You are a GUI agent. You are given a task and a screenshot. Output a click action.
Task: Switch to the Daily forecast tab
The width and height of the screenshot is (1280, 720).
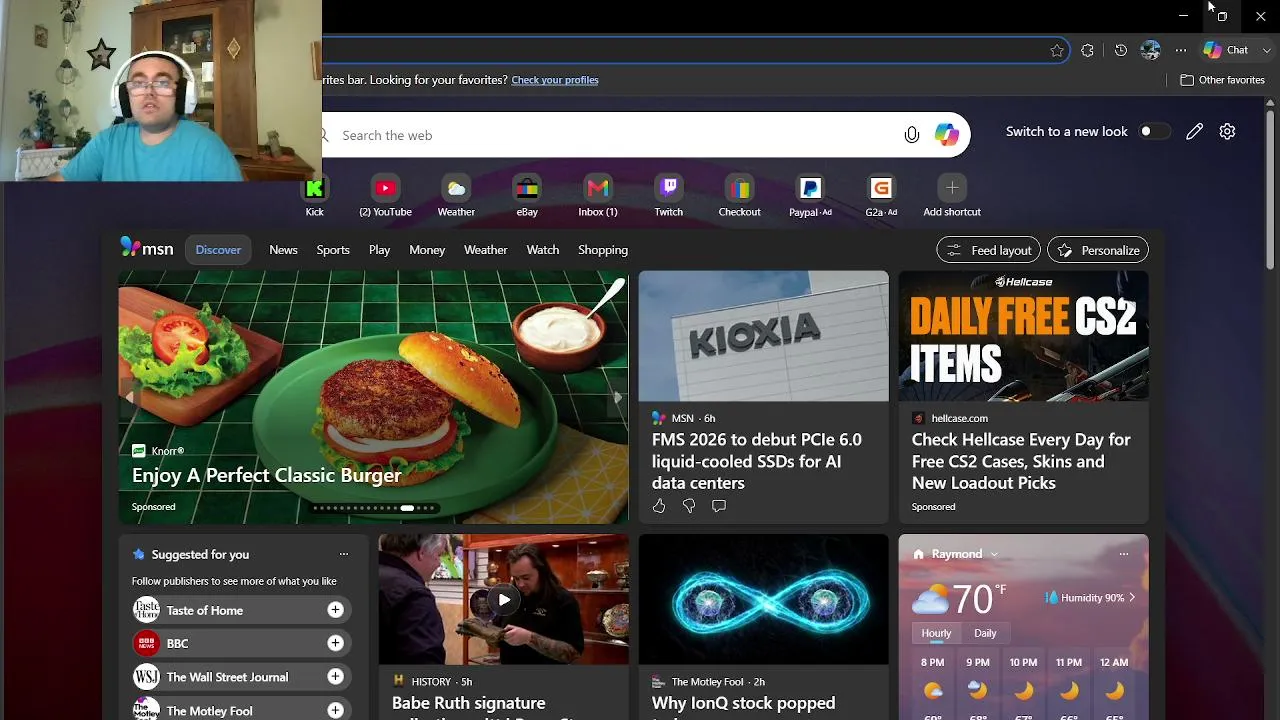985,633
